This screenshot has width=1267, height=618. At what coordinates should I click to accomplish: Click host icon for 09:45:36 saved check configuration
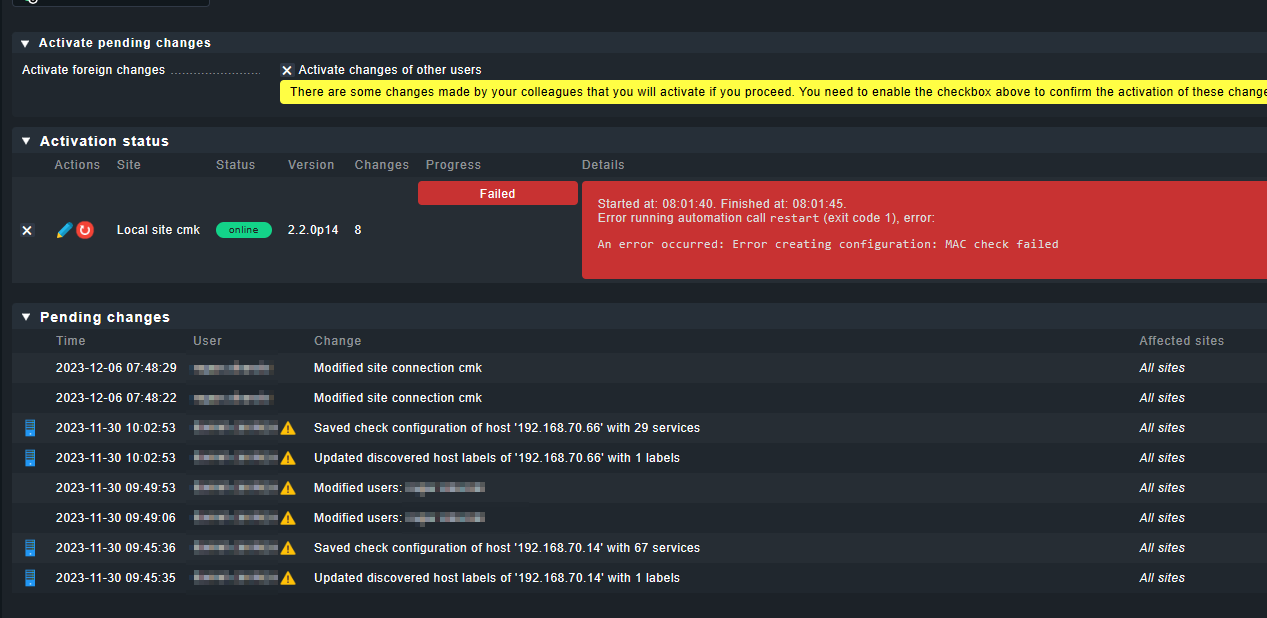click(30, 548)
